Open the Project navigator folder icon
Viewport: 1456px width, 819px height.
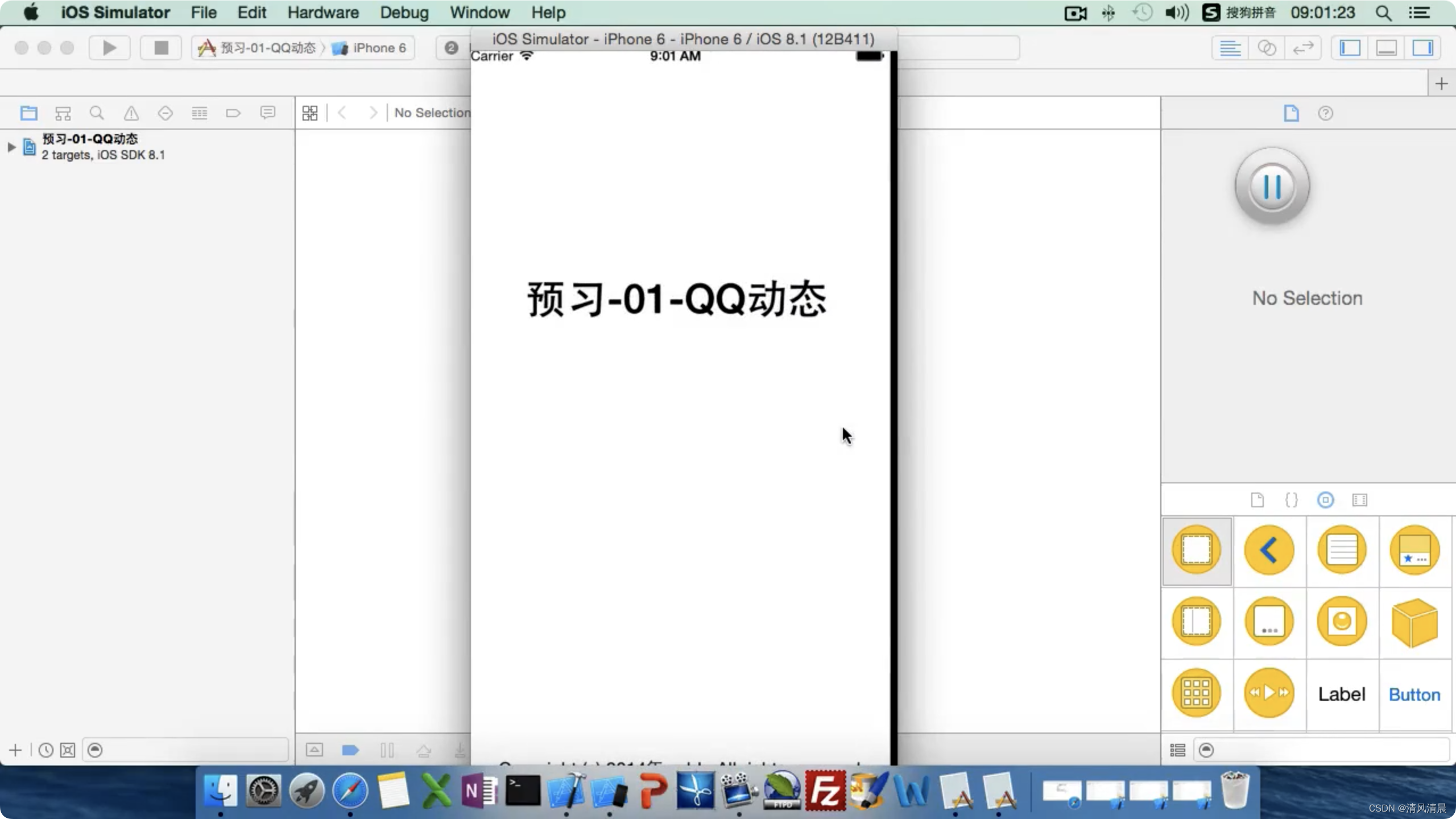[28, 113]
